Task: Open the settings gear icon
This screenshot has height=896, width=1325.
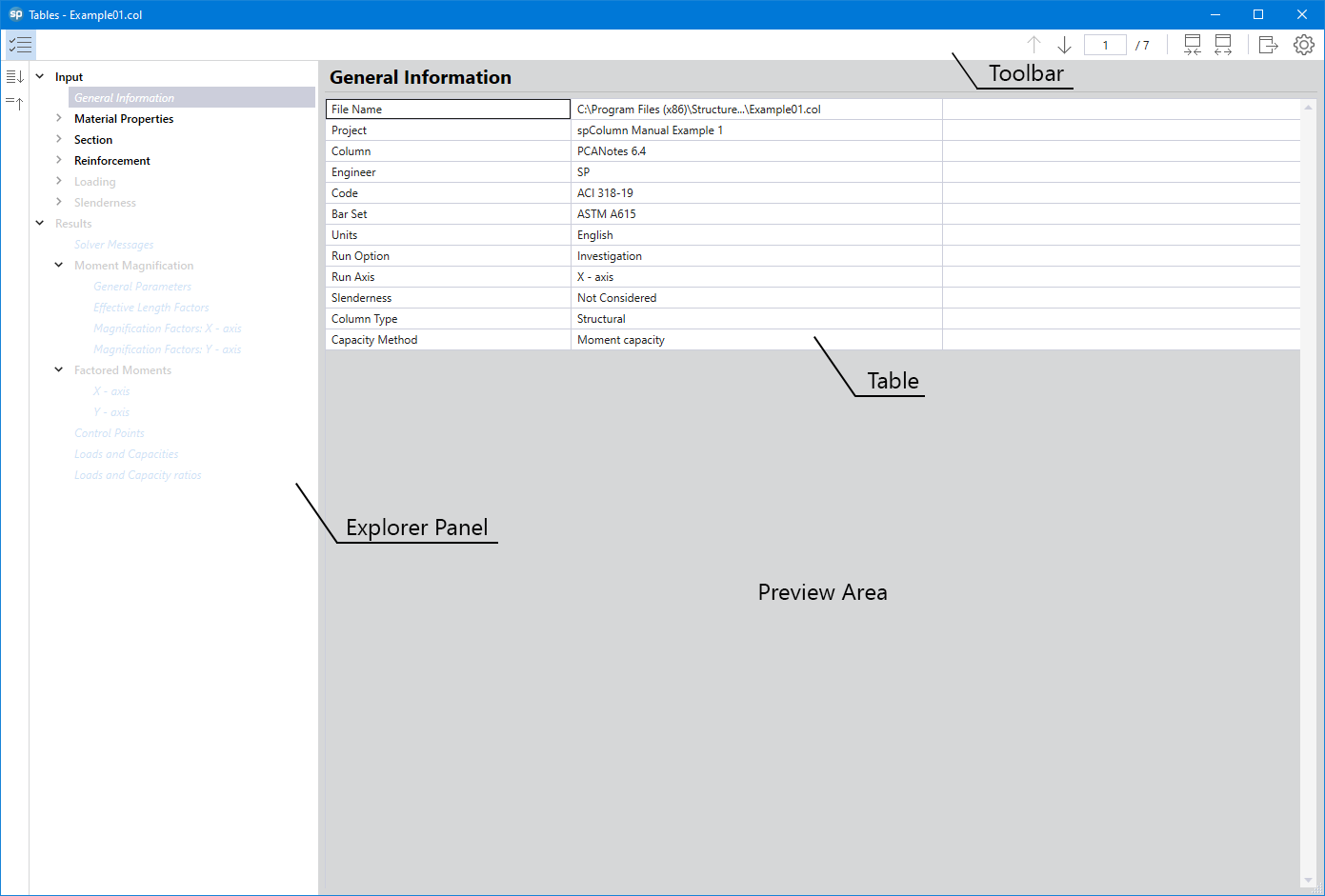Action: point(1304,44)
